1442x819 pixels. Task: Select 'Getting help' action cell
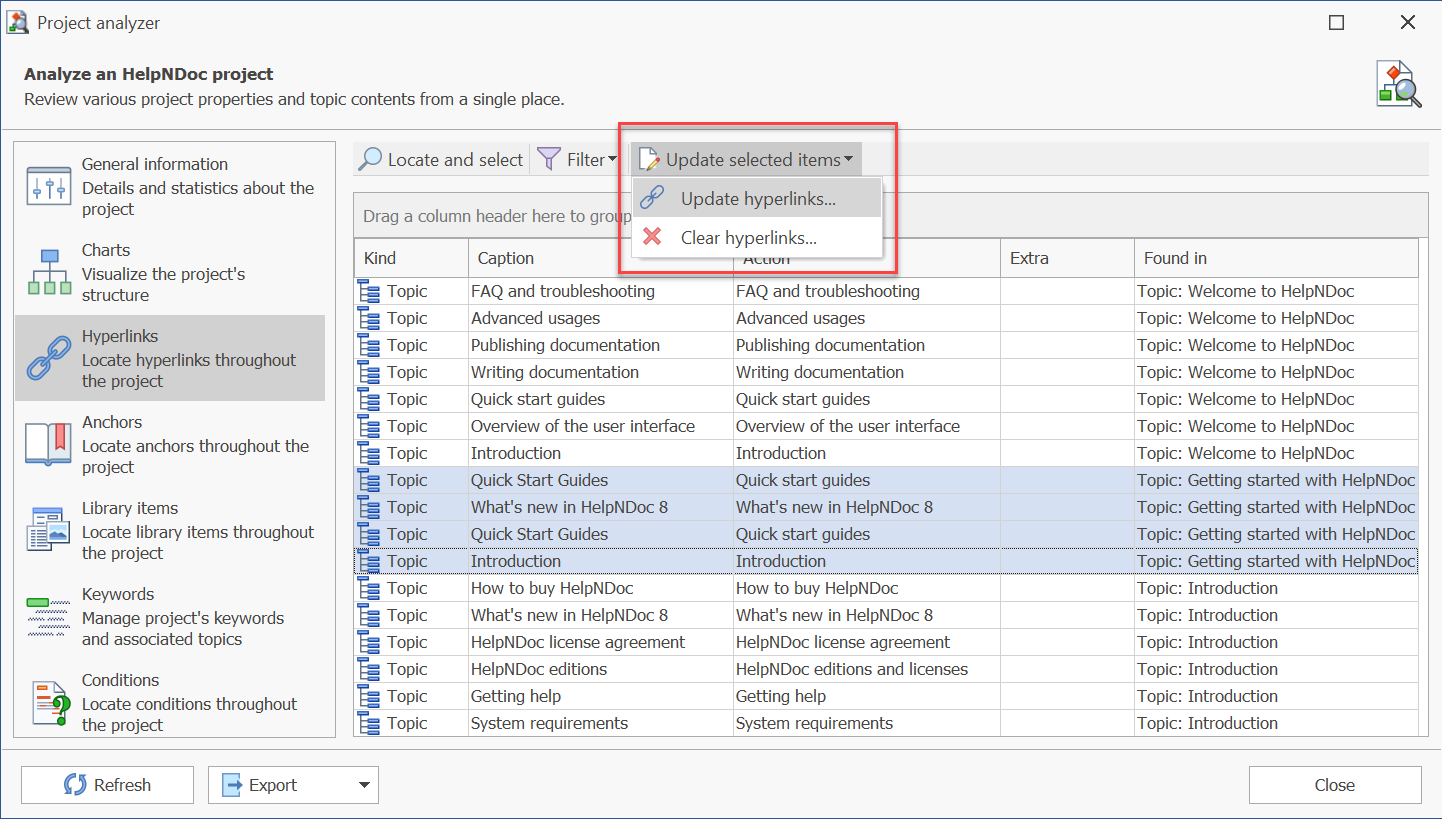(x=867, y=696)
